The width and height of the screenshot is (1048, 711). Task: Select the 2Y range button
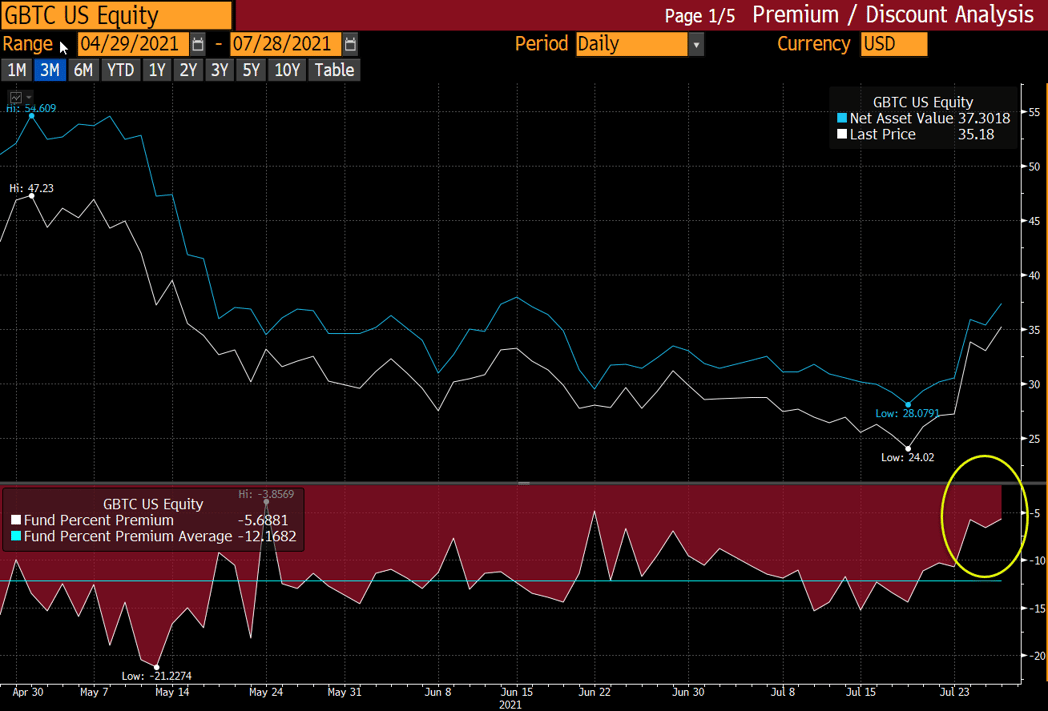point(188,70)
